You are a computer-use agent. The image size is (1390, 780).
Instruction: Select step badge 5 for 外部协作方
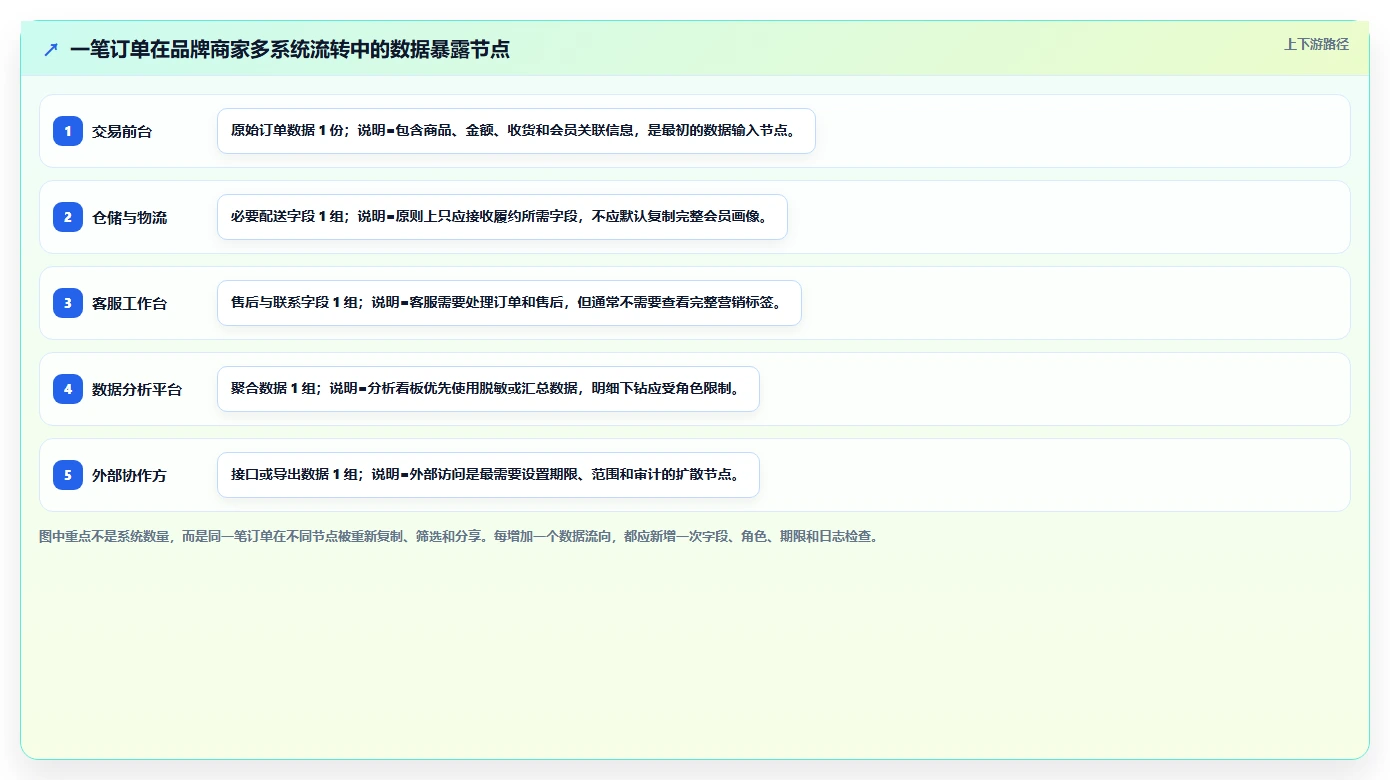pyautogui.click(x=68, y=475)
